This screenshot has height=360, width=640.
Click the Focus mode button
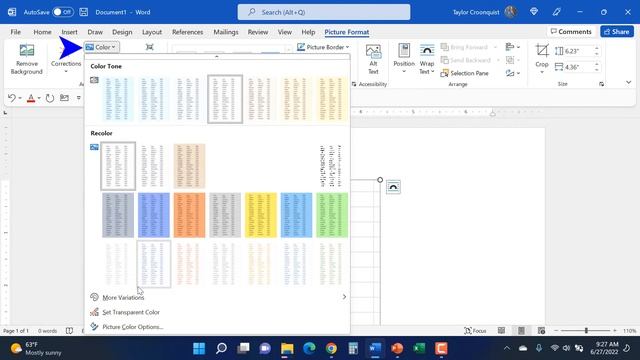click(475, 331)
